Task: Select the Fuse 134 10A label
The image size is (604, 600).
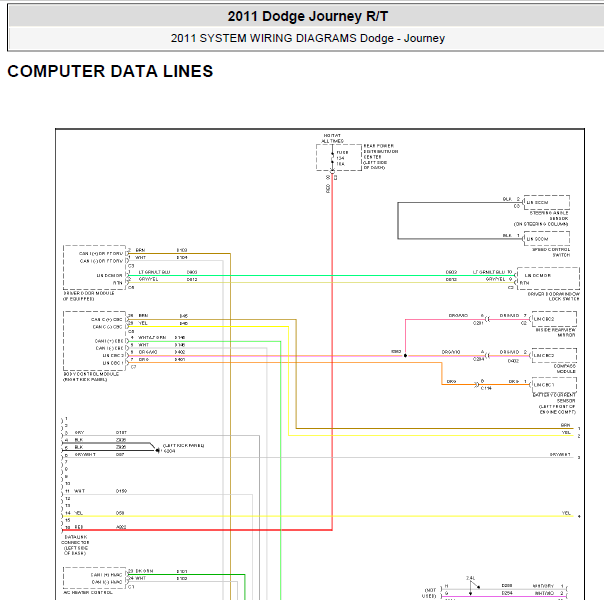Action: click(342, 158)
